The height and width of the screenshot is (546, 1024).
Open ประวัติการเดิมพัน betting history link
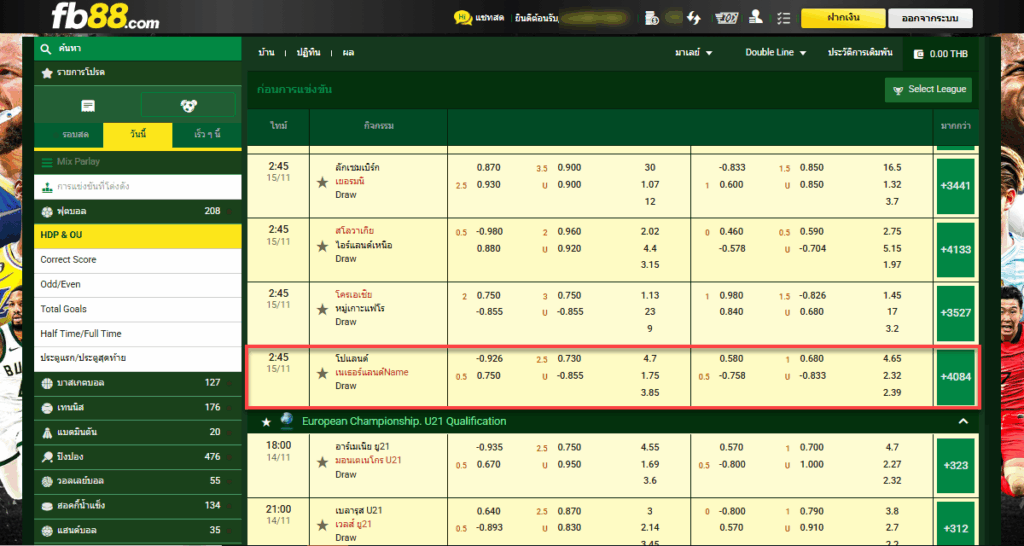860,53
